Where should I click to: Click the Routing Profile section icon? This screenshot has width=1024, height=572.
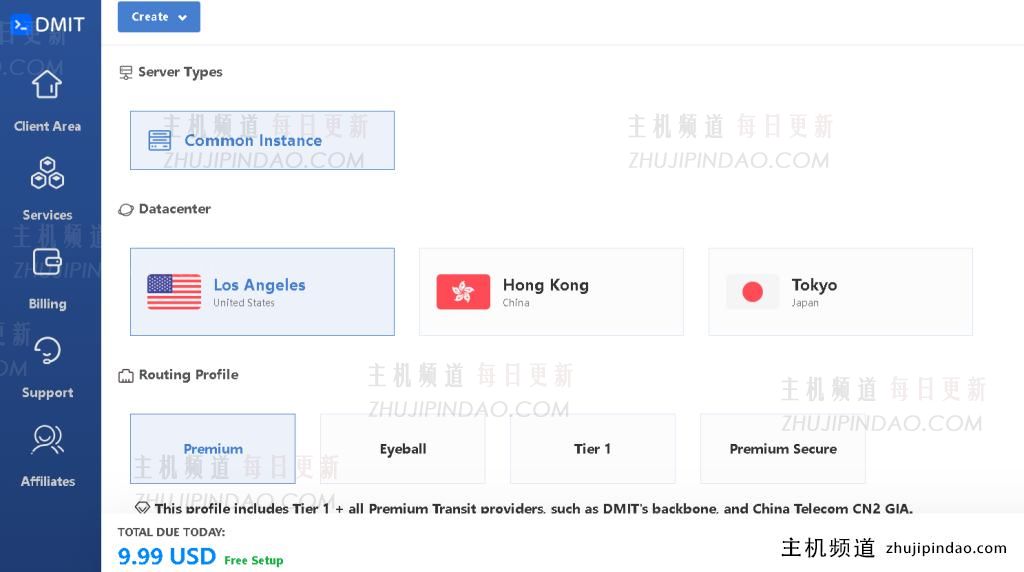coord(125,375)
